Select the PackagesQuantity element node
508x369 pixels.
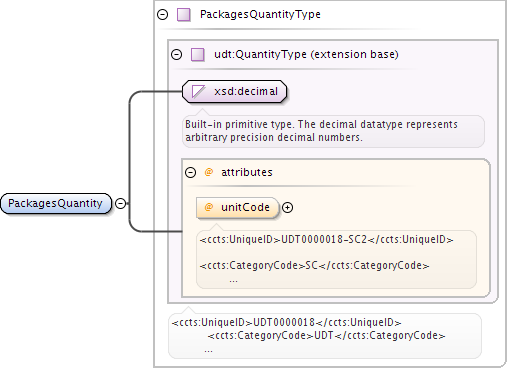point(56,203)
